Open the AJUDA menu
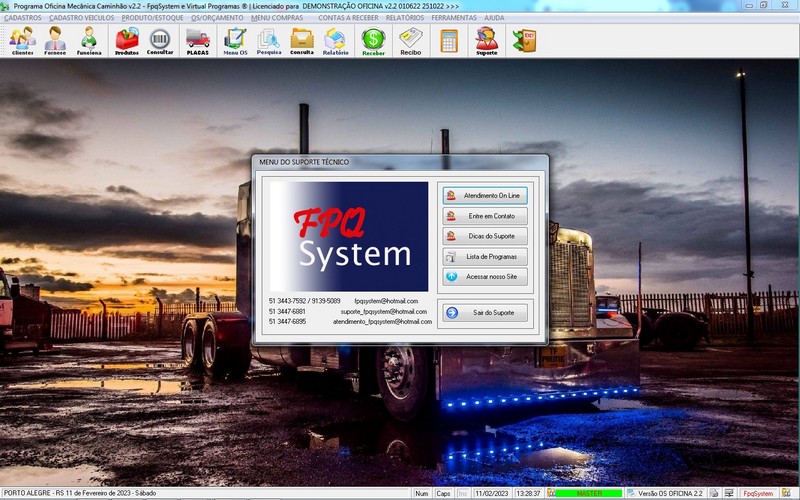 (494, 17)
